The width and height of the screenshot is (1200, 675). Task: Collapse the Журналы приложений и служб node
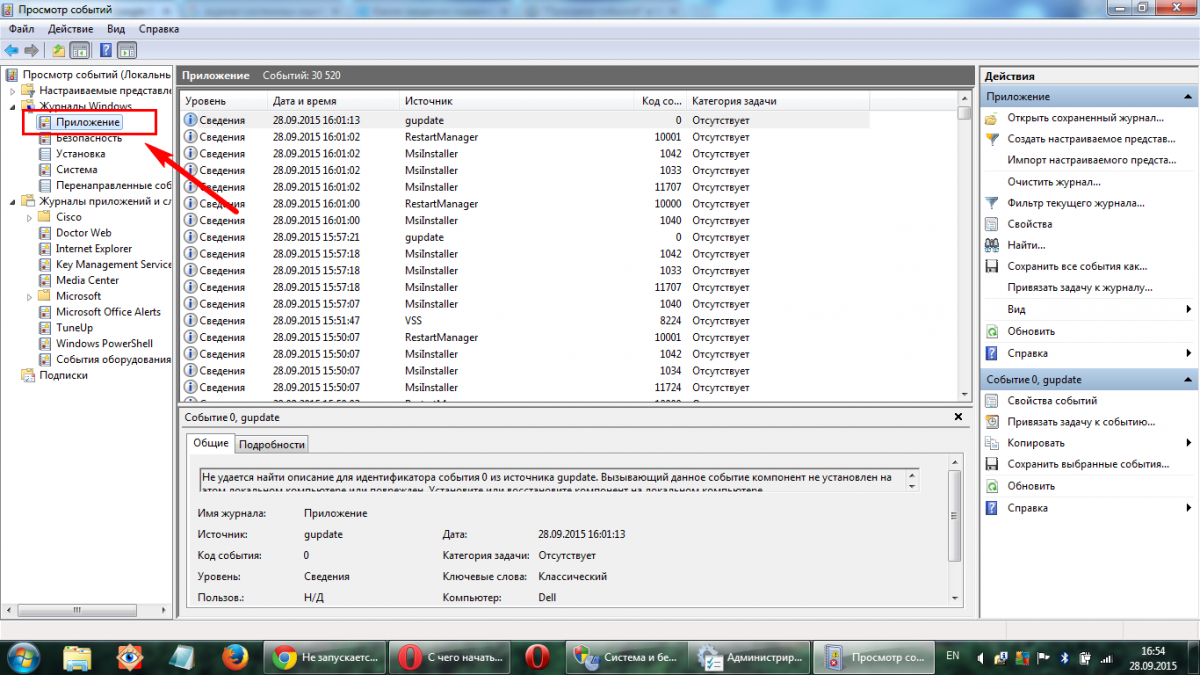point(13,201)
